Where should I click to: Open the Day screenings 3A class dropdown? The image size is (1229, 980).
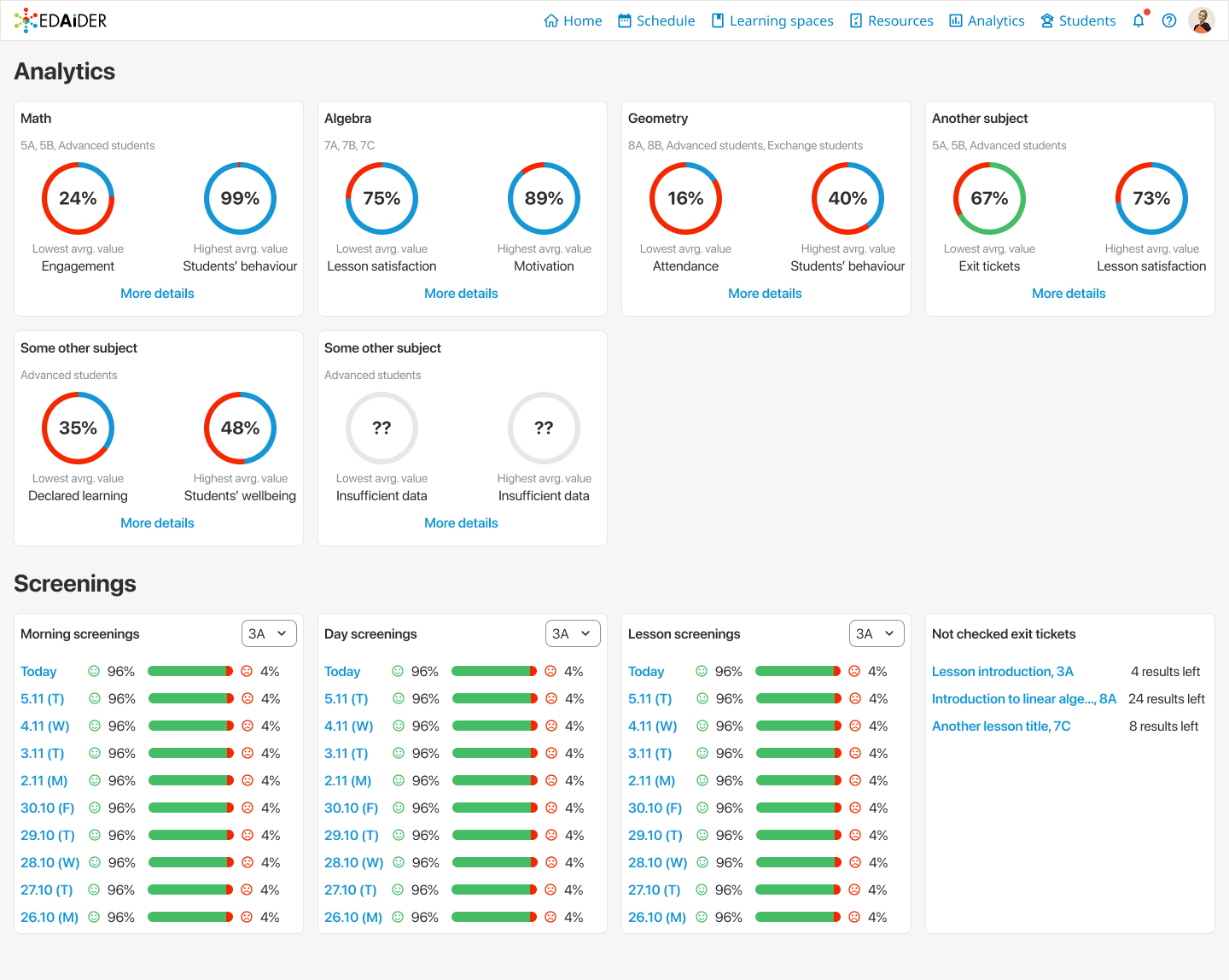pyautogui.click(x=573, y=633)
